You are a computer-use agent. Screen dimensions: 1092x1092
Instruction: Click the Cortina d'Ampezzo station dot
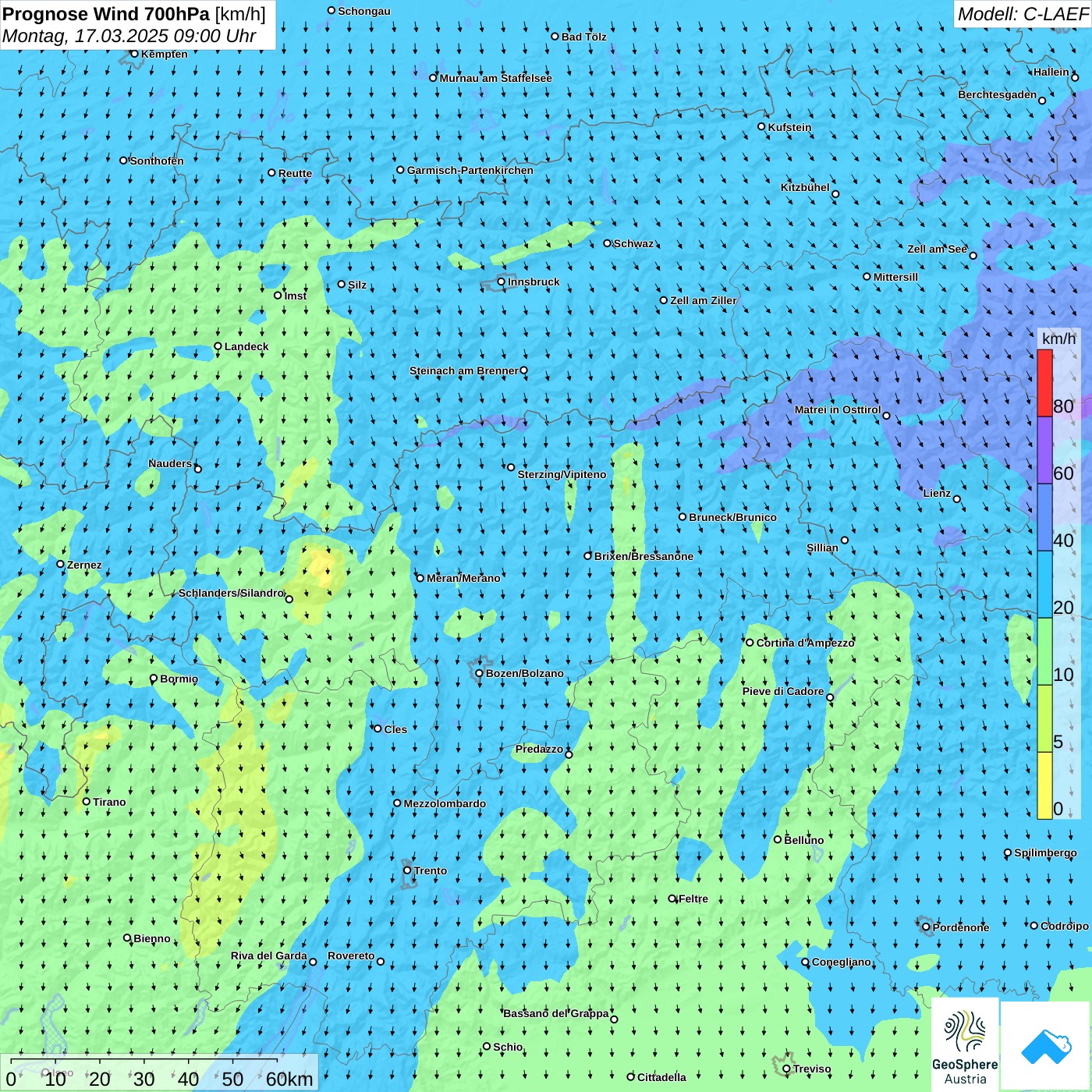click(x=750, y=643)
